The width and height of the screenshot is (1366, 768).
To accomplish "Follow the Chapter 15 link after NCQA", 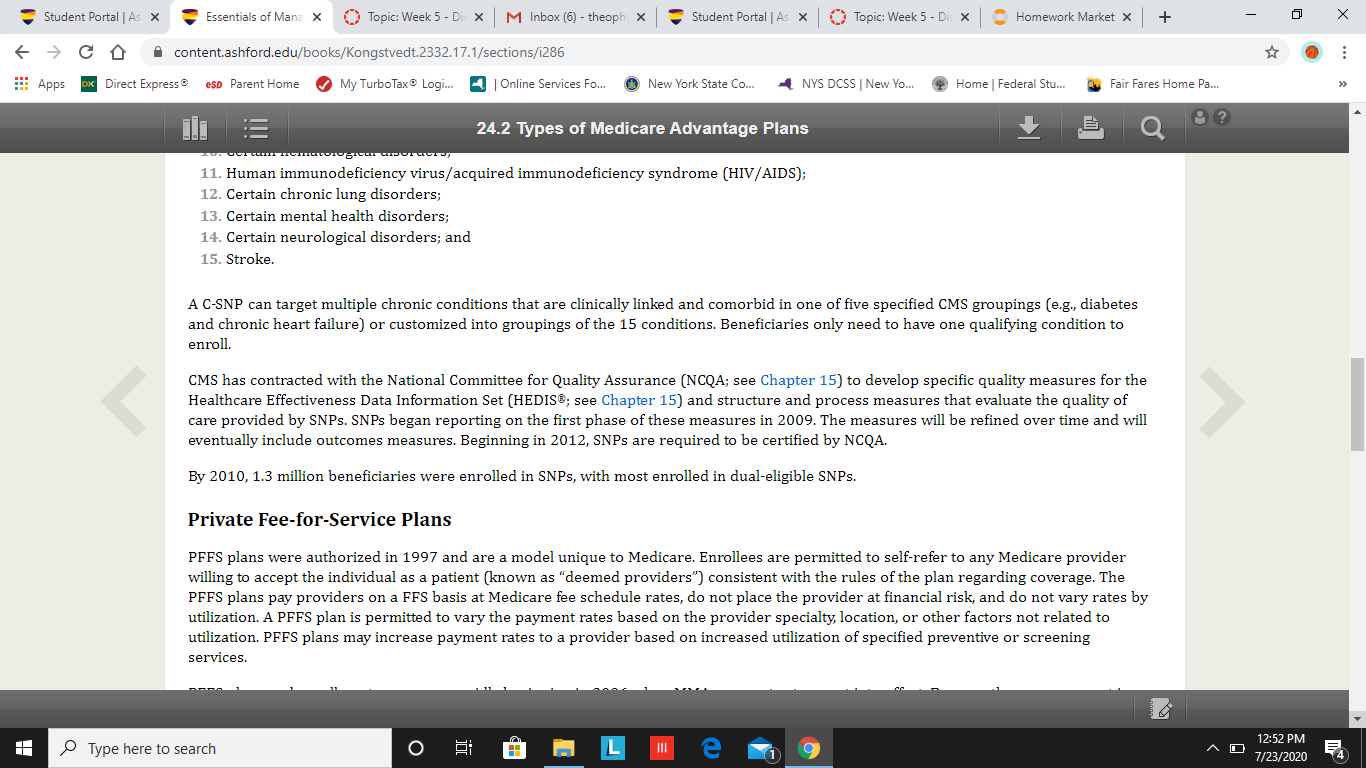I will pos(798,380).
